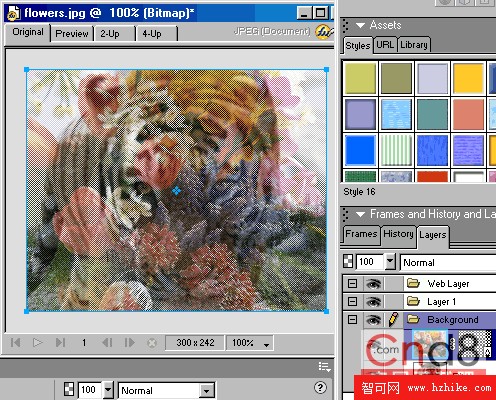Pick the bright blue style swatch
The height and width of the screenshot is (400, 496).
[360, 150]
